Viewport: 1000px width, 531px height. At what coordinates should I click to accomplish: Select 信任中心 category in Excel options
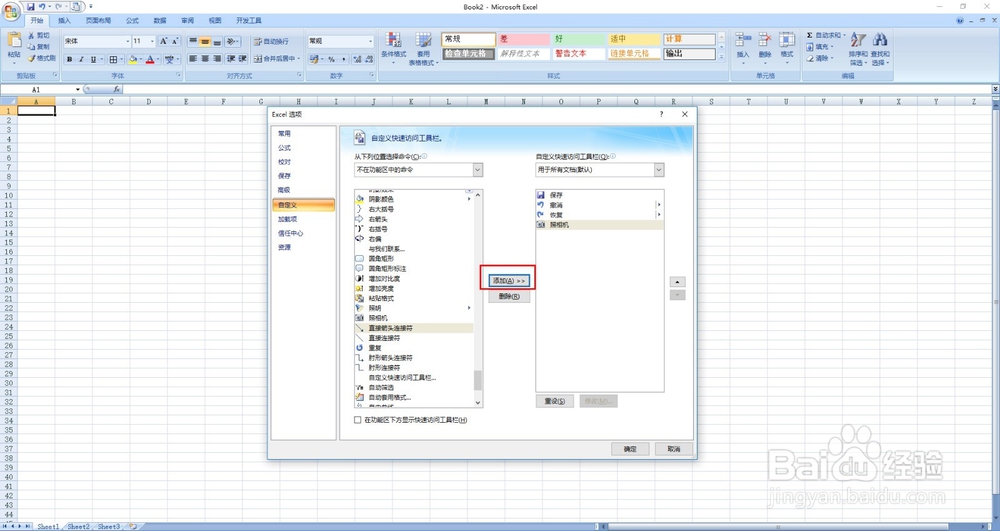303,233
